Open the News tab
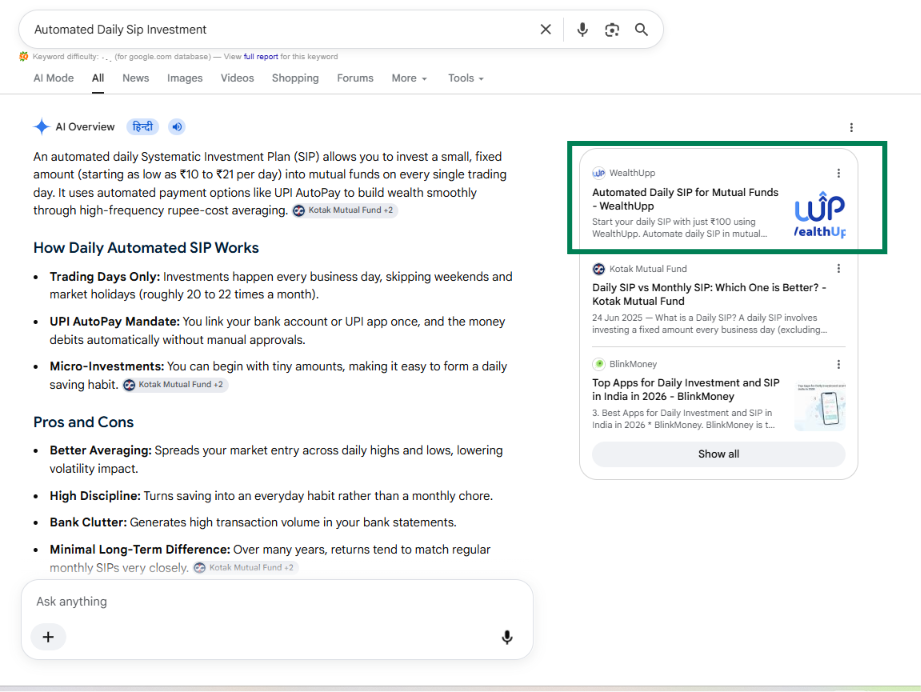The width and height of the screenshot is (921, 692). 136,78
